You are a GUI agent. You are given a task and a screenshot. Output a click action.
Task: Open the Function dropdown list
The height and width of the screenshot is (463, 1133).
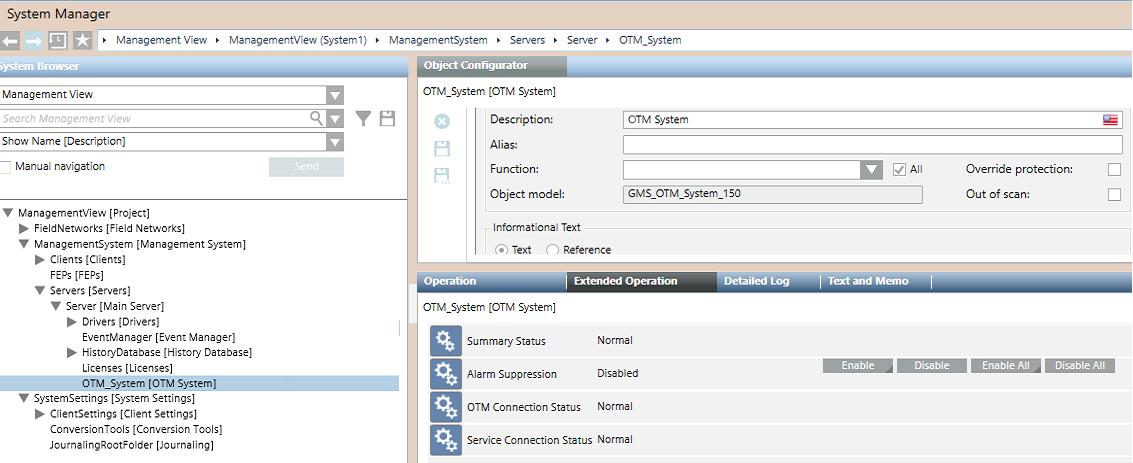pyautogui.click(x=872, y=170)
